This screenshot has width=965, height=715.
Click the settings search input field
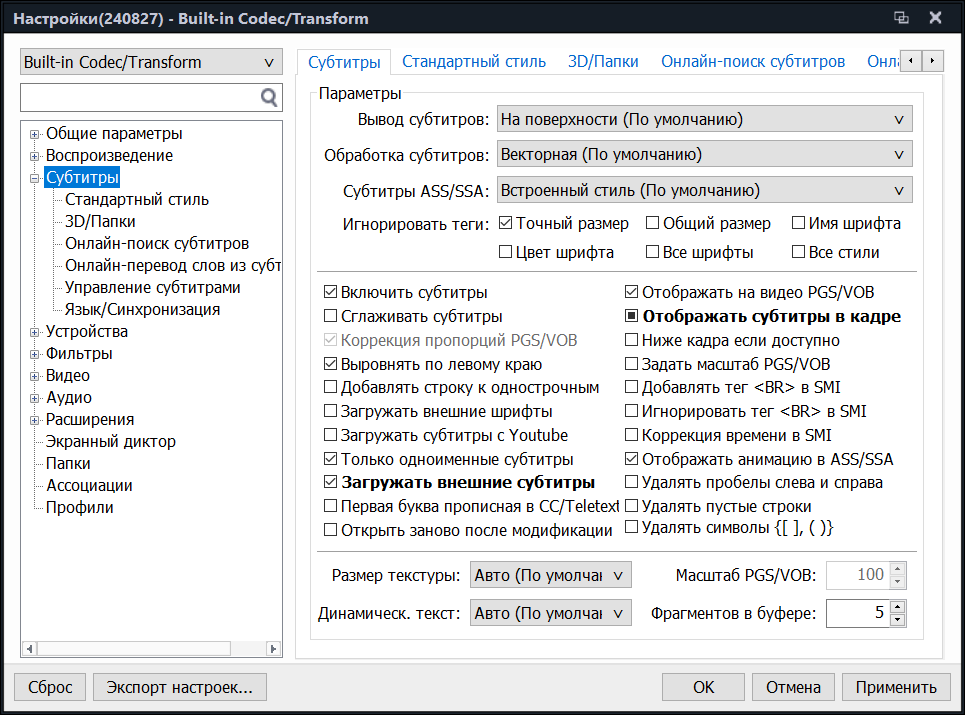pyautogui.click(x=140, y=97)
